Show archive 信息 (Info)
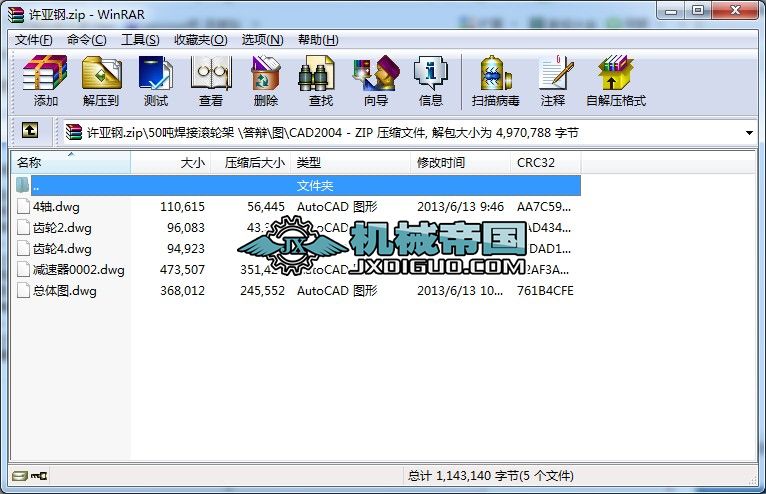This screenshot has height=494, width=766. coord(430,81)
